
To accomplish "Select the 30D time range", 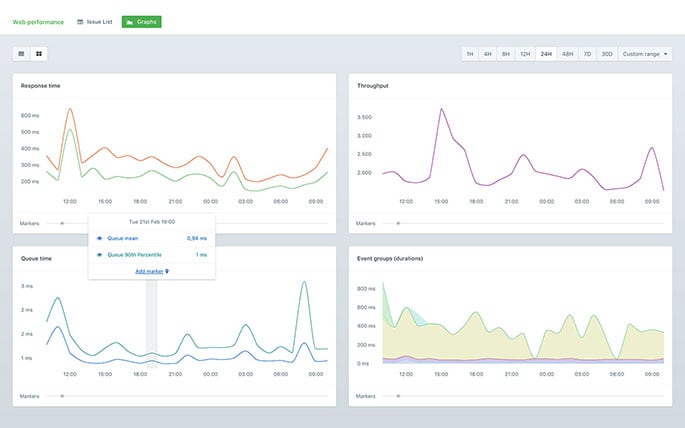I will tap(606, 54).
